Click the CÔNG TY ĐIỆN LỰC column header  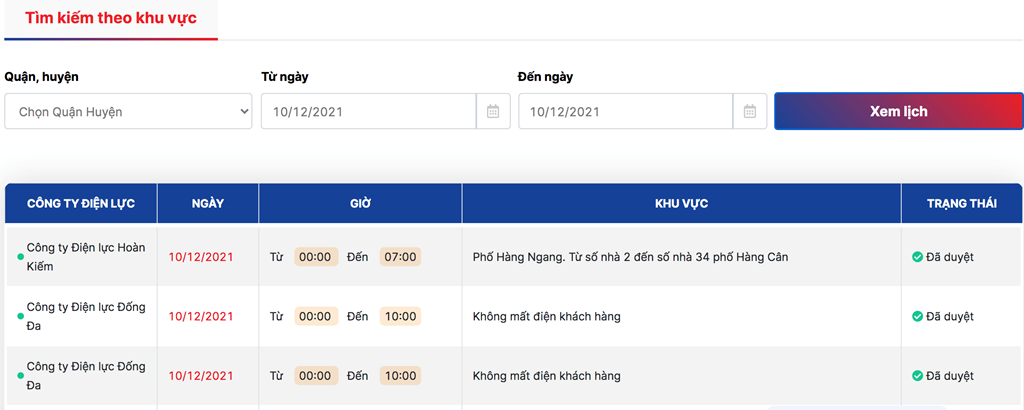(x=81, y=204)
